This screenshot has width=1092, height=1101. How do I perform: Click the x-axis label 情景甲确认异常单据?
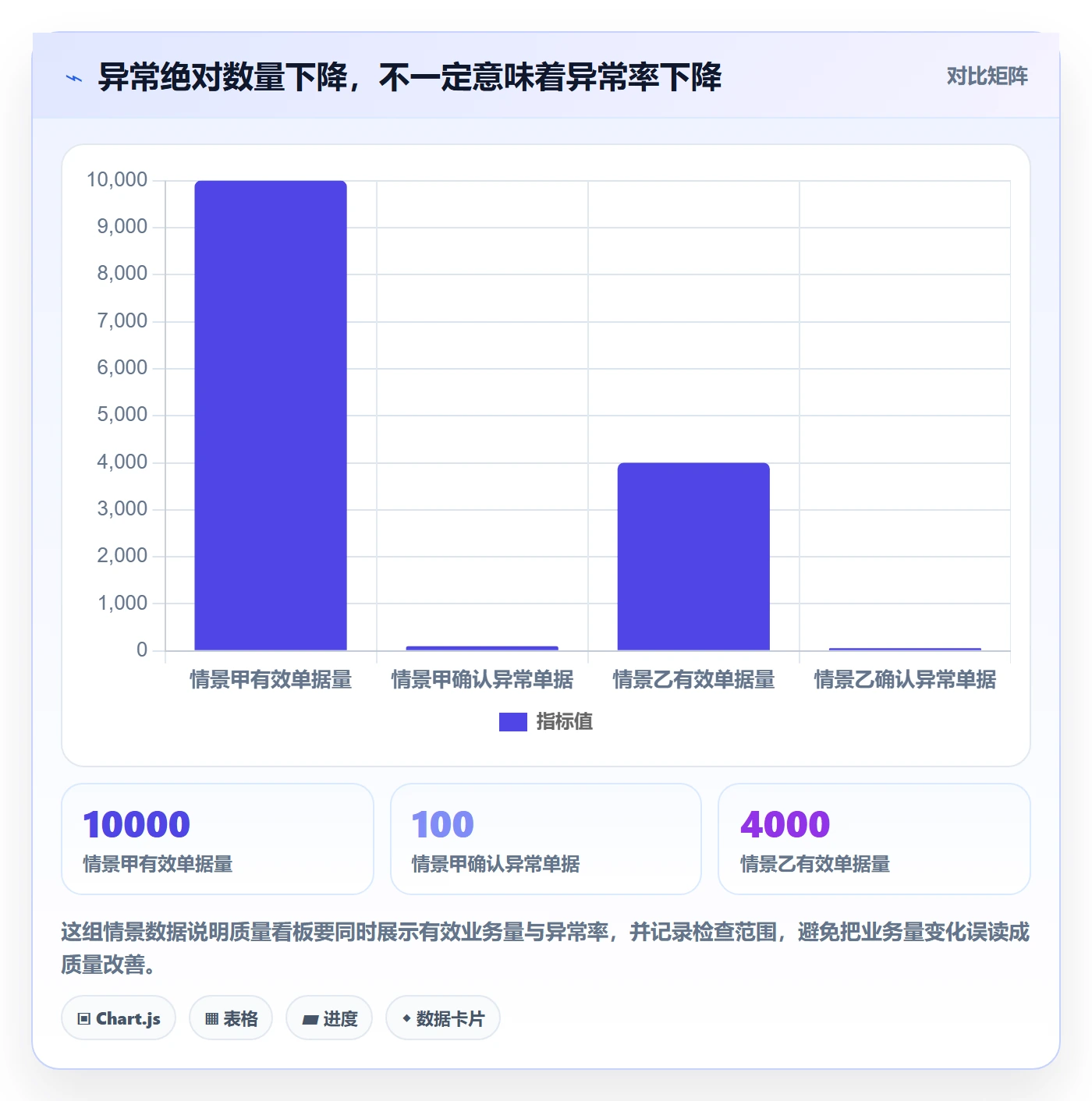[482, 680]
